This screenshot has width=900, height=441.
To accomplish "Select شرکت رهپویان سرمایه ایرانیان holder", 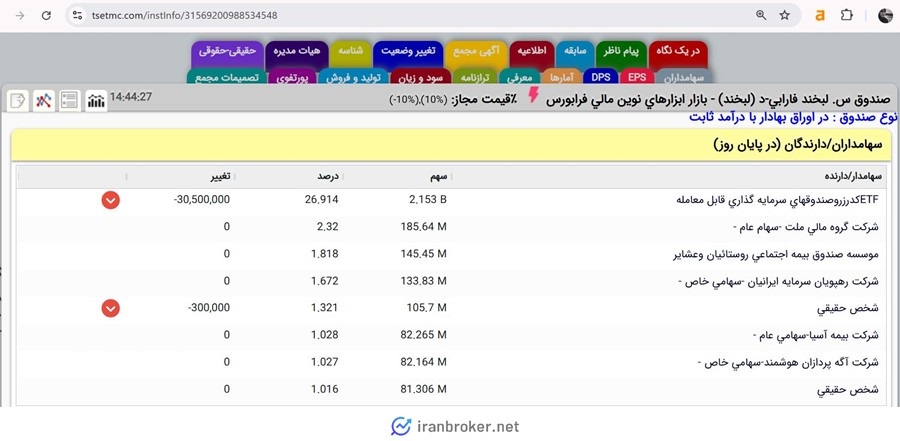I will click(x=779, y=281).
